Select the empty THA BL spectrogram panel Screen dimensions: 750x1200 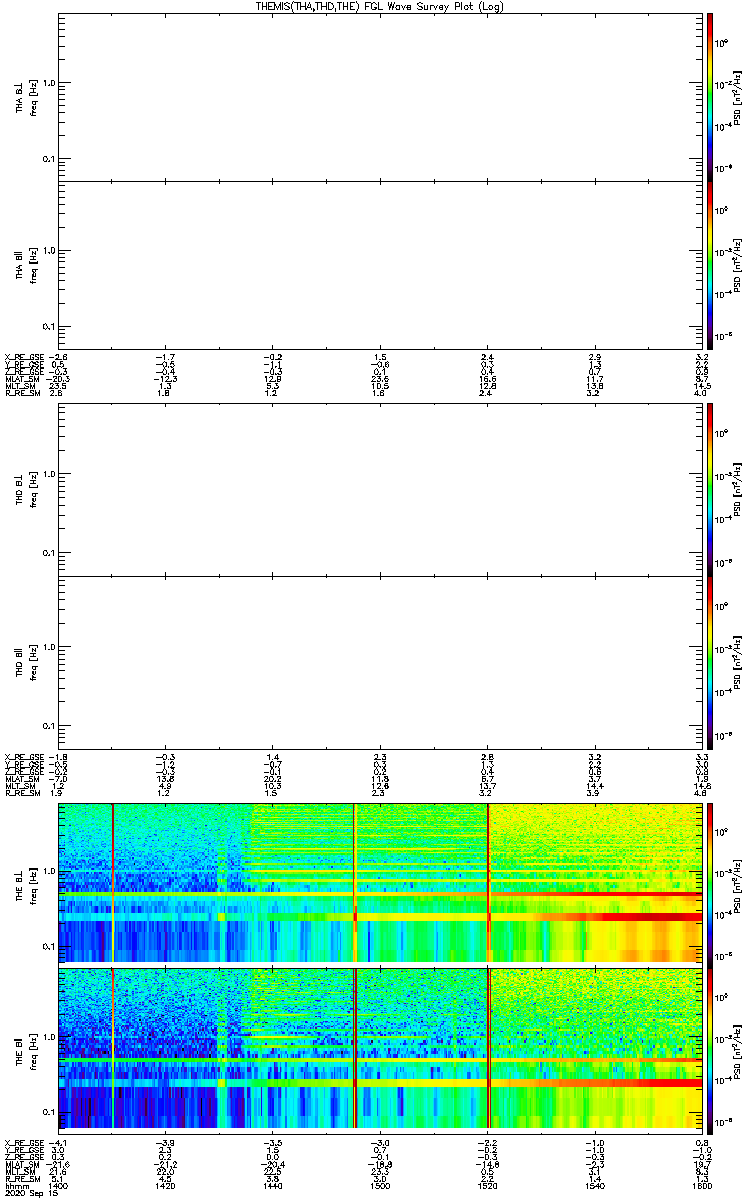[x=379, y=97]
